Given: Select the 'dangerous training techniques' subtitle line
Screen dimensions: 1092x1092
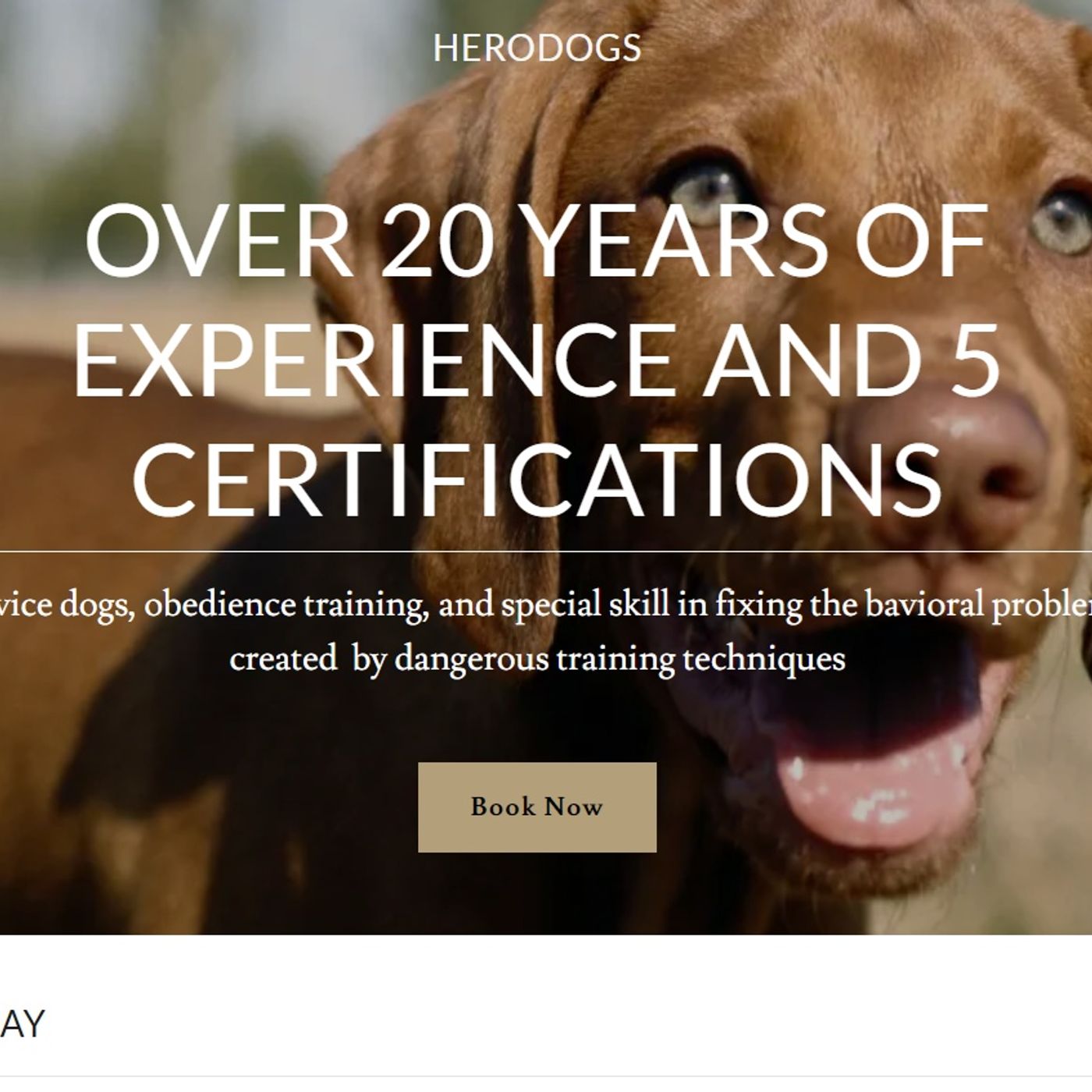Looking at the screenshot, I should (620, 660).
